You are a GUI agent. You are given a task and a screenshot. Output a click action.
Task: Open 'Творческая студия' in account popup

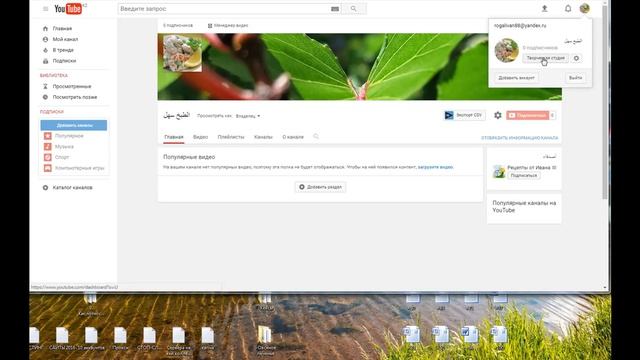pos(545,58)
